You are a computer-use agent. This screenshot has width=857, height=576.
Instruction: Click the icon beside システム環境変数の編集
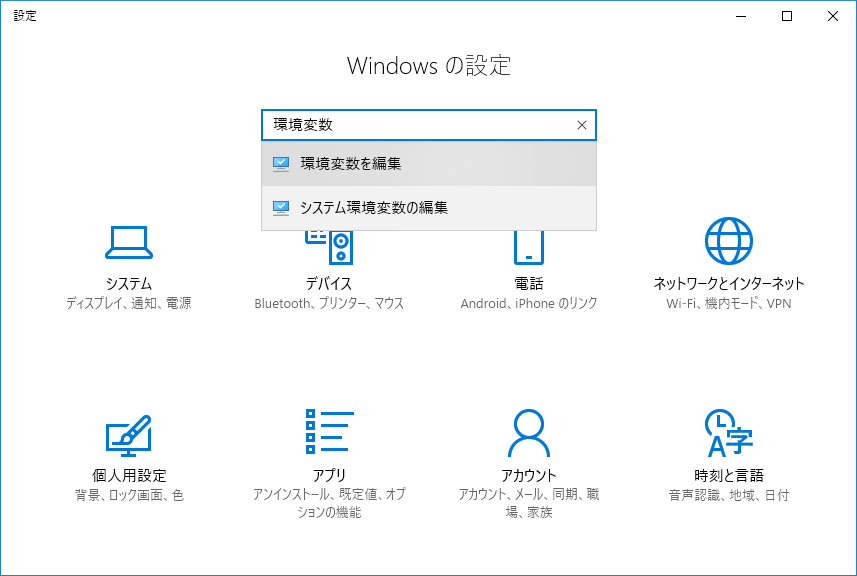[281, 208]
